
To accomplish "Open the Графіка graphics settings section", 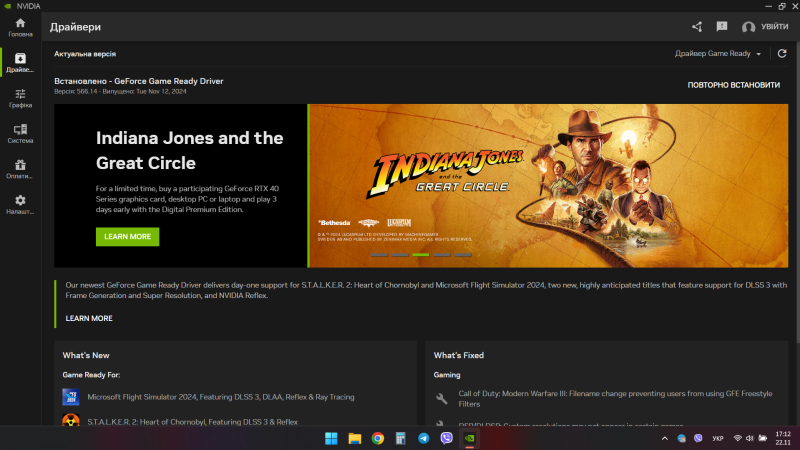I will click(x=20, y=98).
